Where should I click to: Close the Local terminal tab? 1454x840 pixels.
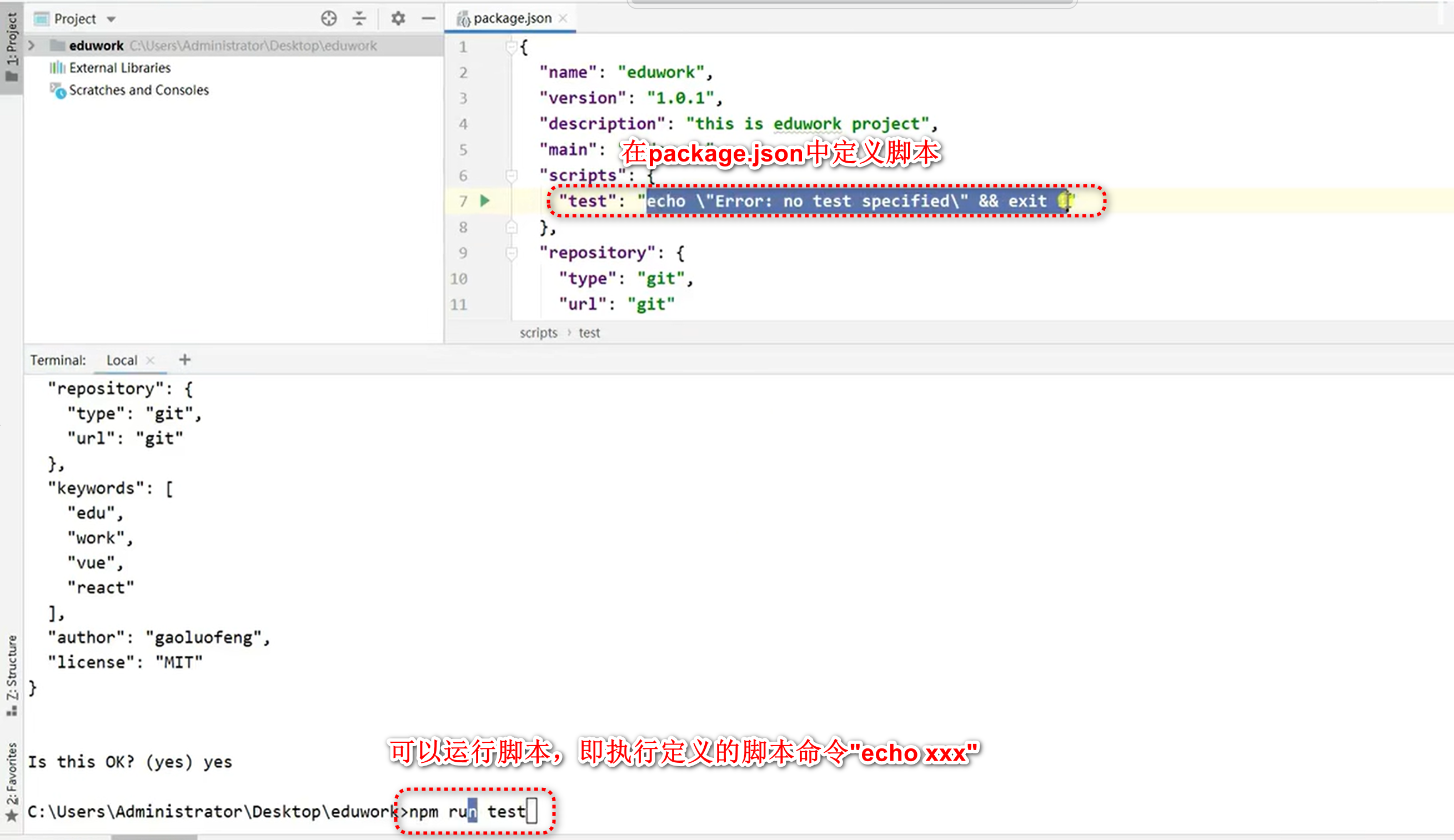tap(151, 360)
